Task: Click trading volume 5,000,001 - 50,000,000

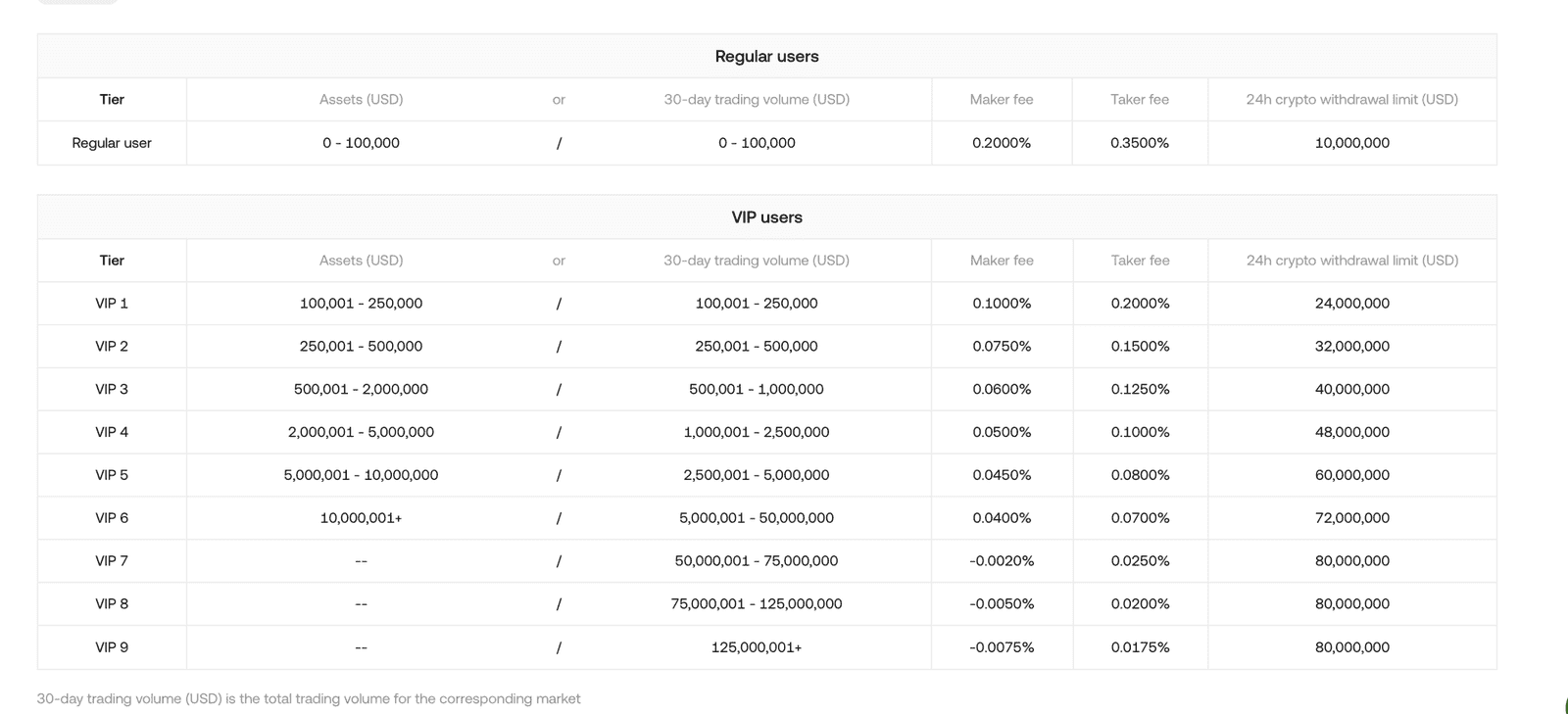Action: click(757, 518)
